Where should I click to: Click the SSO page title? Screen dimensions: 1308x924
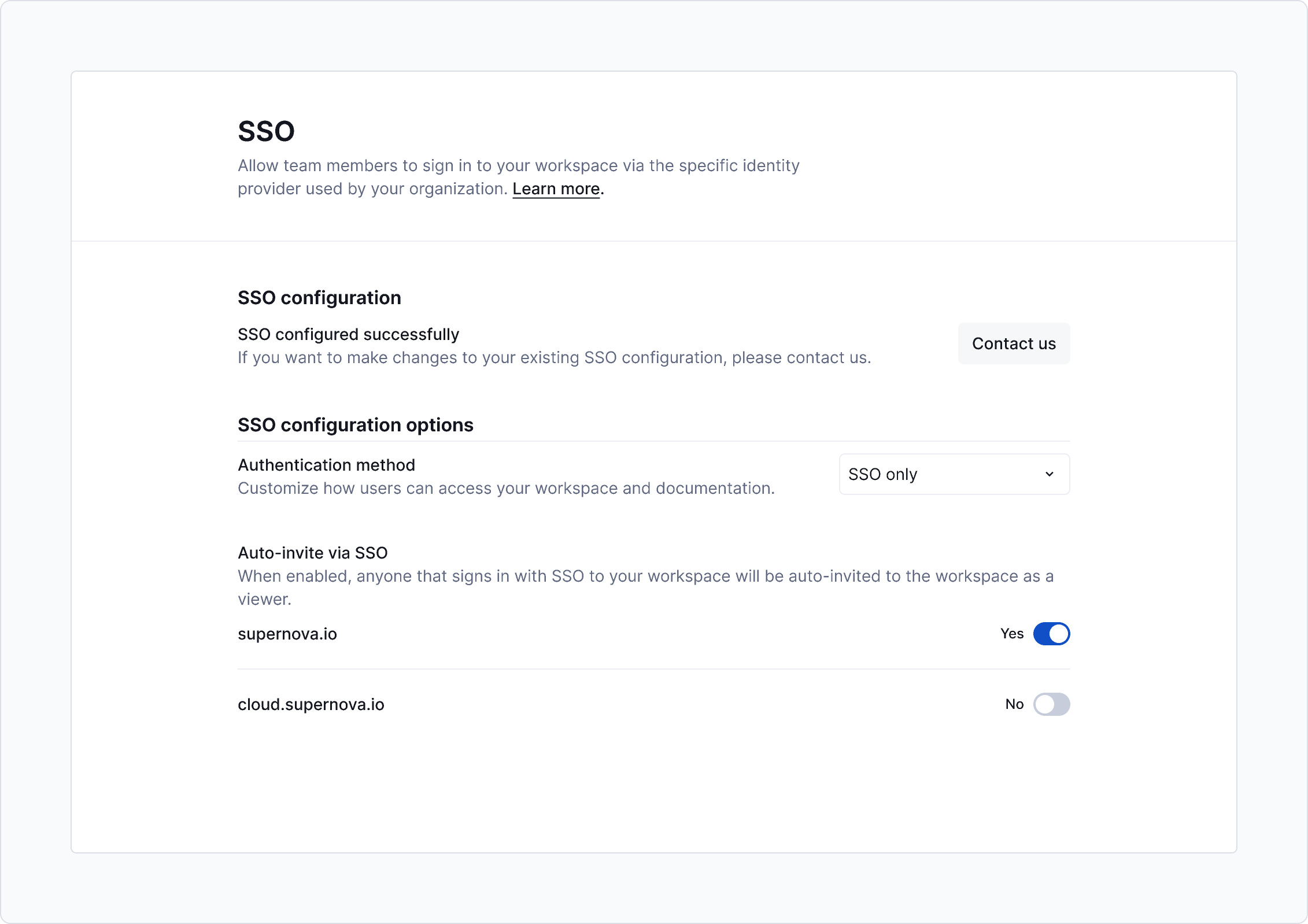(x=265, y=131)
